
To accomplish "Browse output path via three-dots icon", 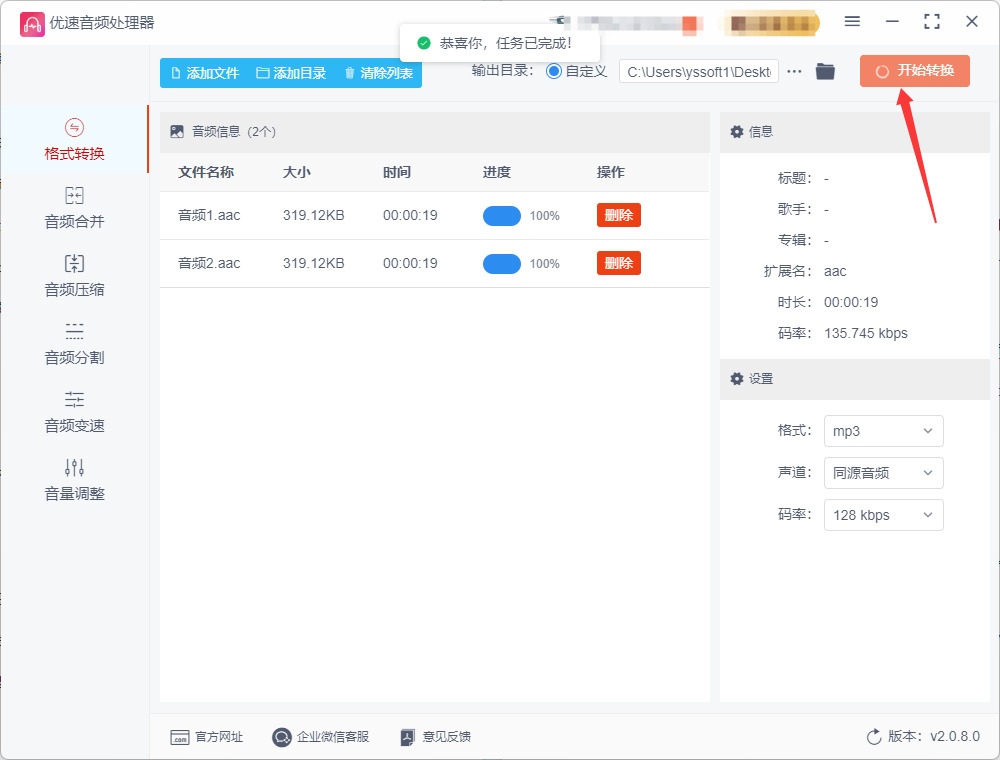I will click(794, 71).
